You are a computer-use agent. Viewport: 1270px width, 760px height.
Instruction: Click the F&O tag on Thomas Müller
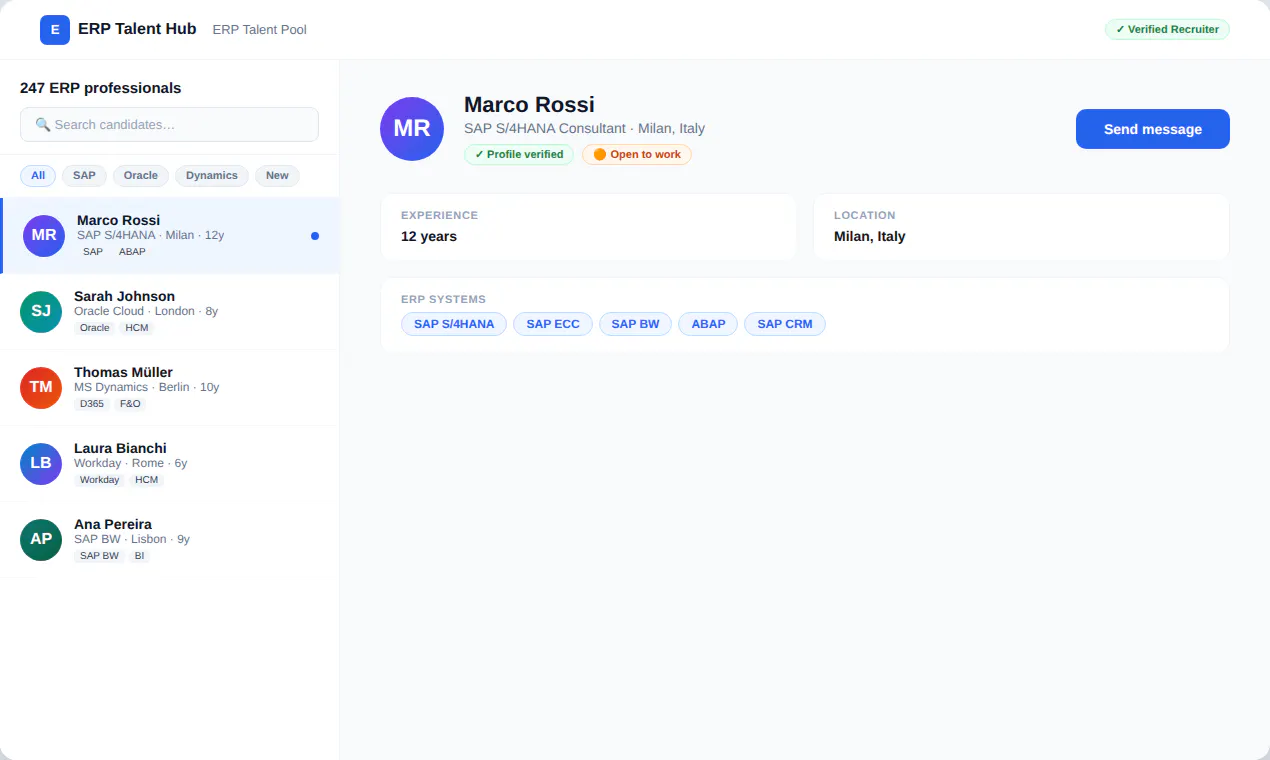coord(130,404)
